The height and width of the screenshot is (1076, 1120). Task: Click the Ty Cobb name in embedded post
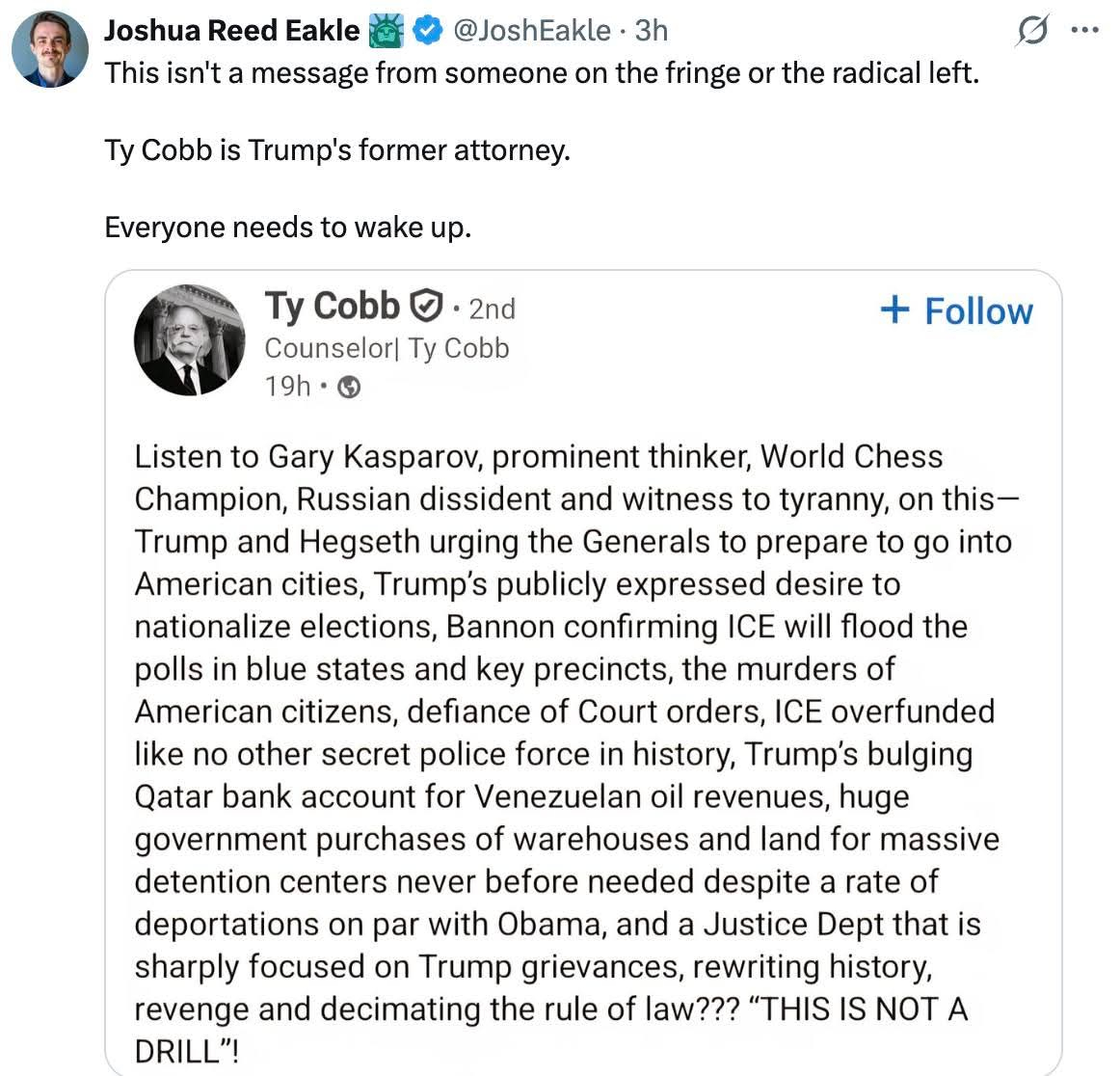pos(331,306)
